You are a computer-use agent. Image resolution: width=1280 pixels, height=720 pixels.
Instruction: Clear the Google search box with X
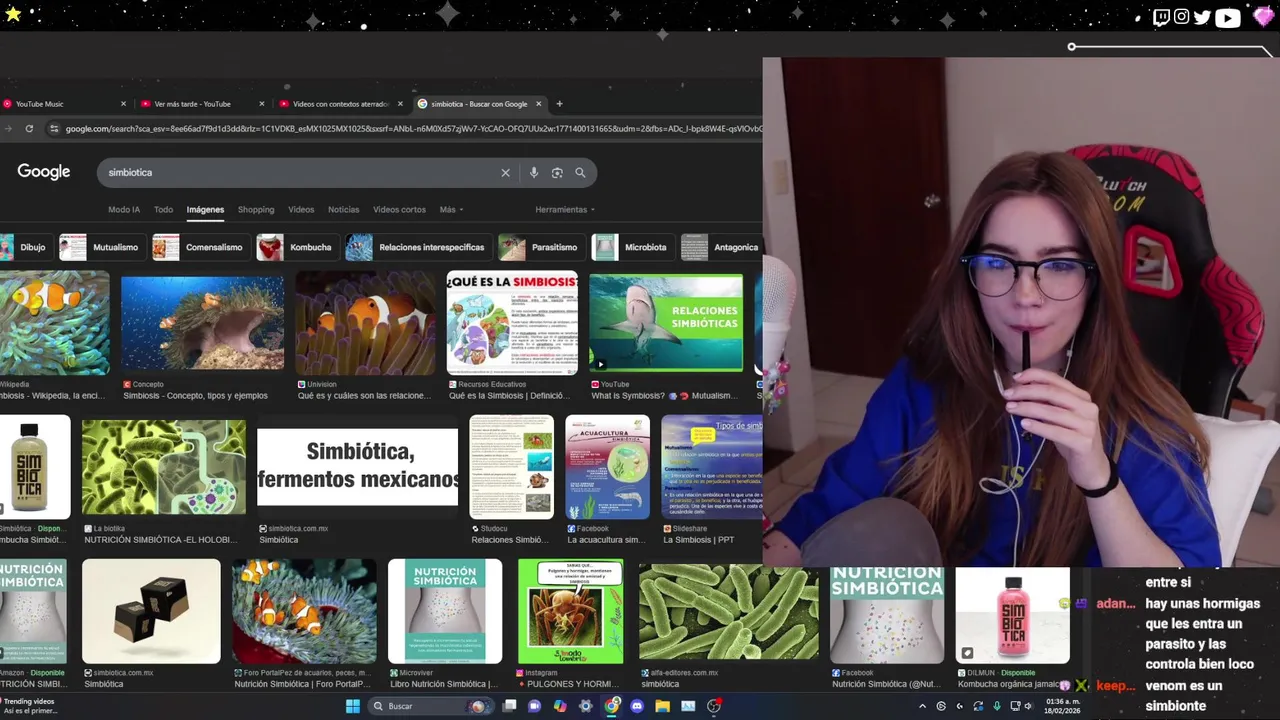coord(505,173)
